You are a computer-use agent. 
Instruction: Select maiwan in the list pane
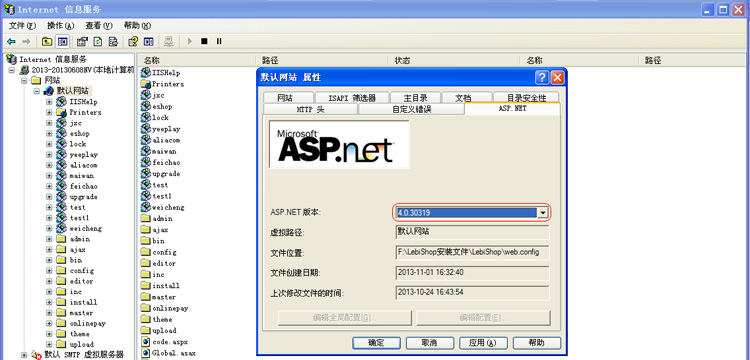[x=164, y=151]
